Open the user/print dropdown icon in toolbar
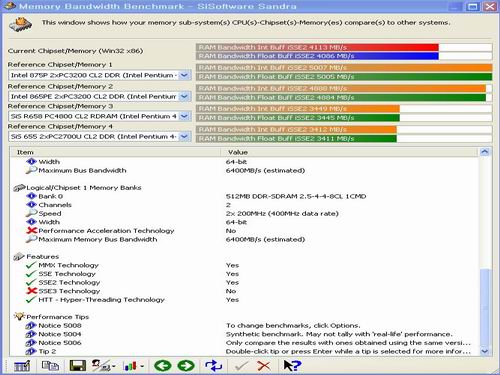500x375 pixels. [x=103, y=366]
